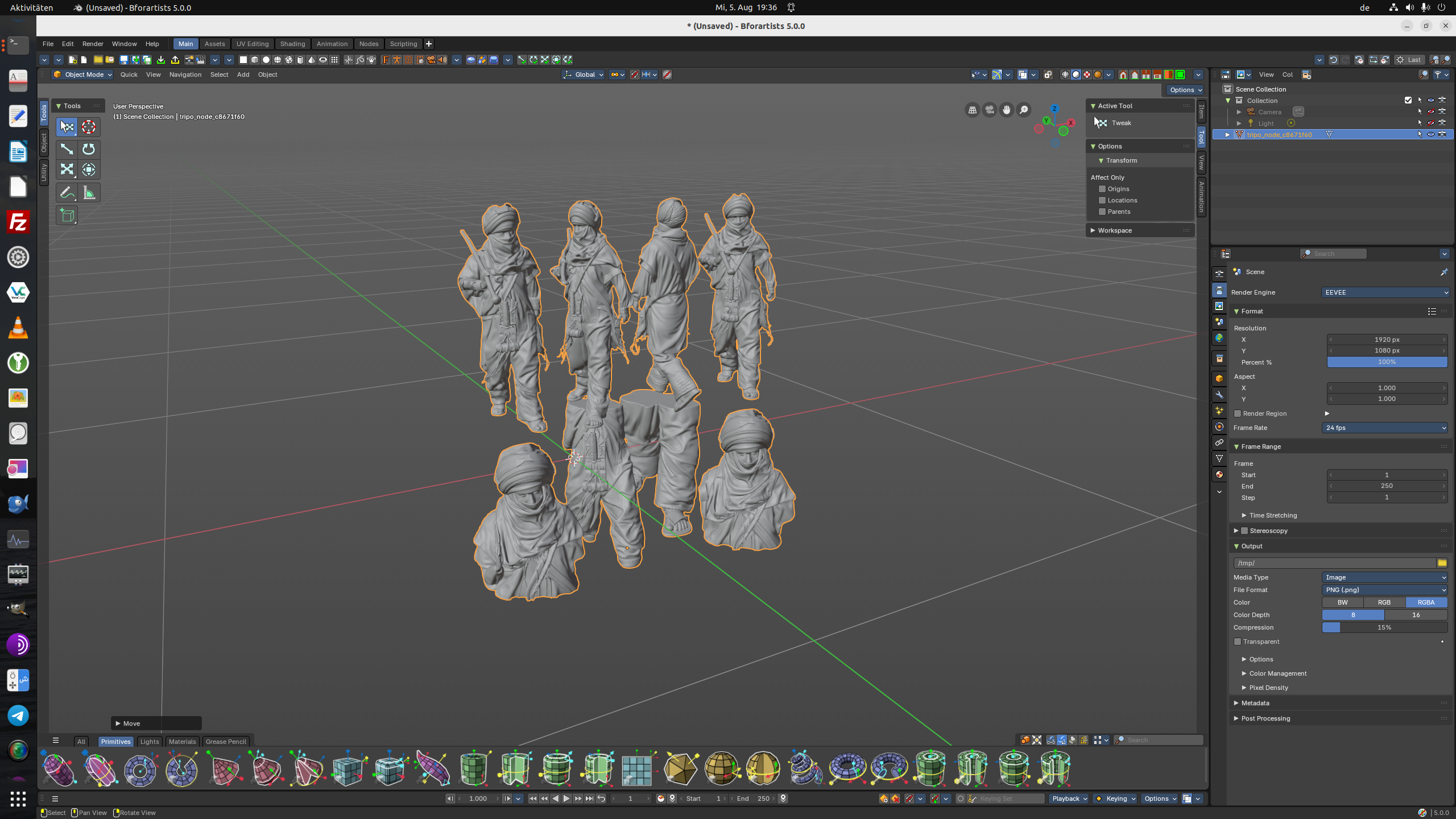Click the camera view icon in viewport

coord(990,110)
